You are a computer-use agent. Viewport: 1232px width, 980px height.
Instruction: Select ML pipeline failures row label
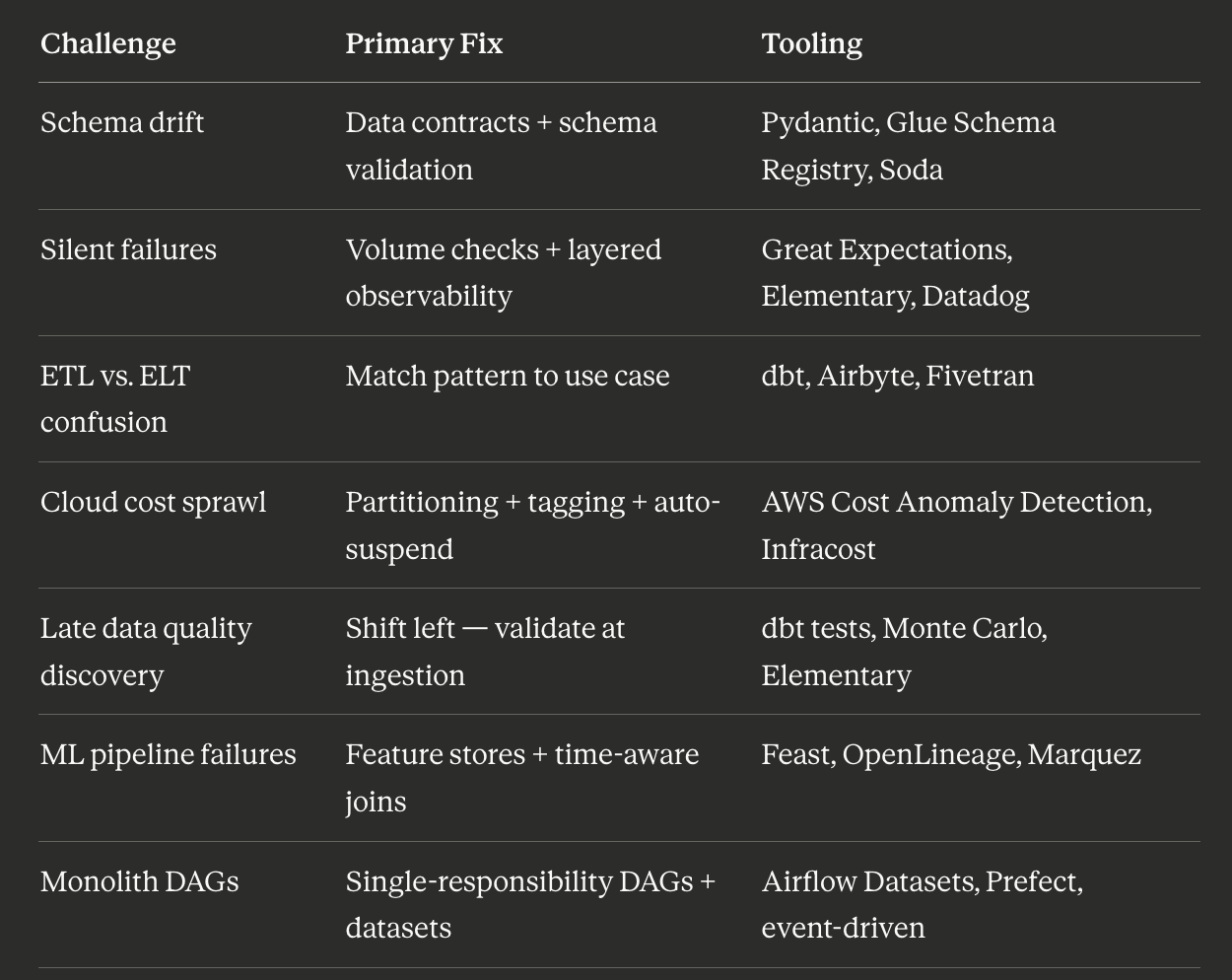tap(168, 754)
